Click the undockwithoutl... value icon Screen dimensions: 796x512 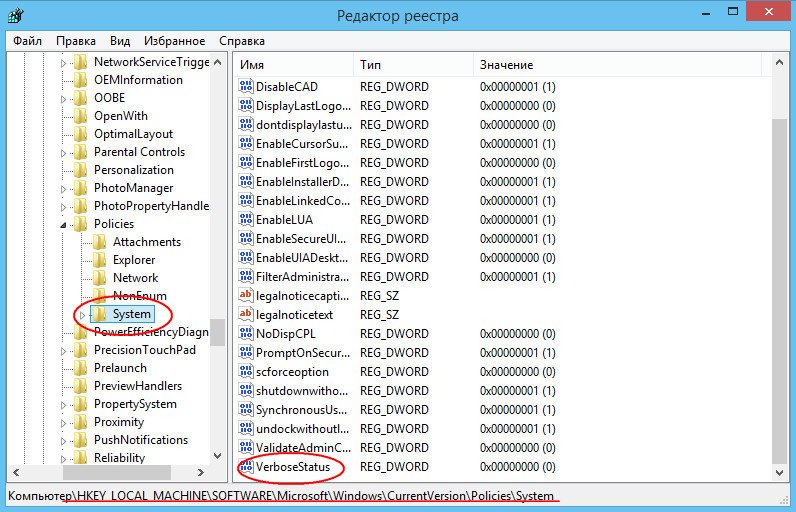pos(246,428)
